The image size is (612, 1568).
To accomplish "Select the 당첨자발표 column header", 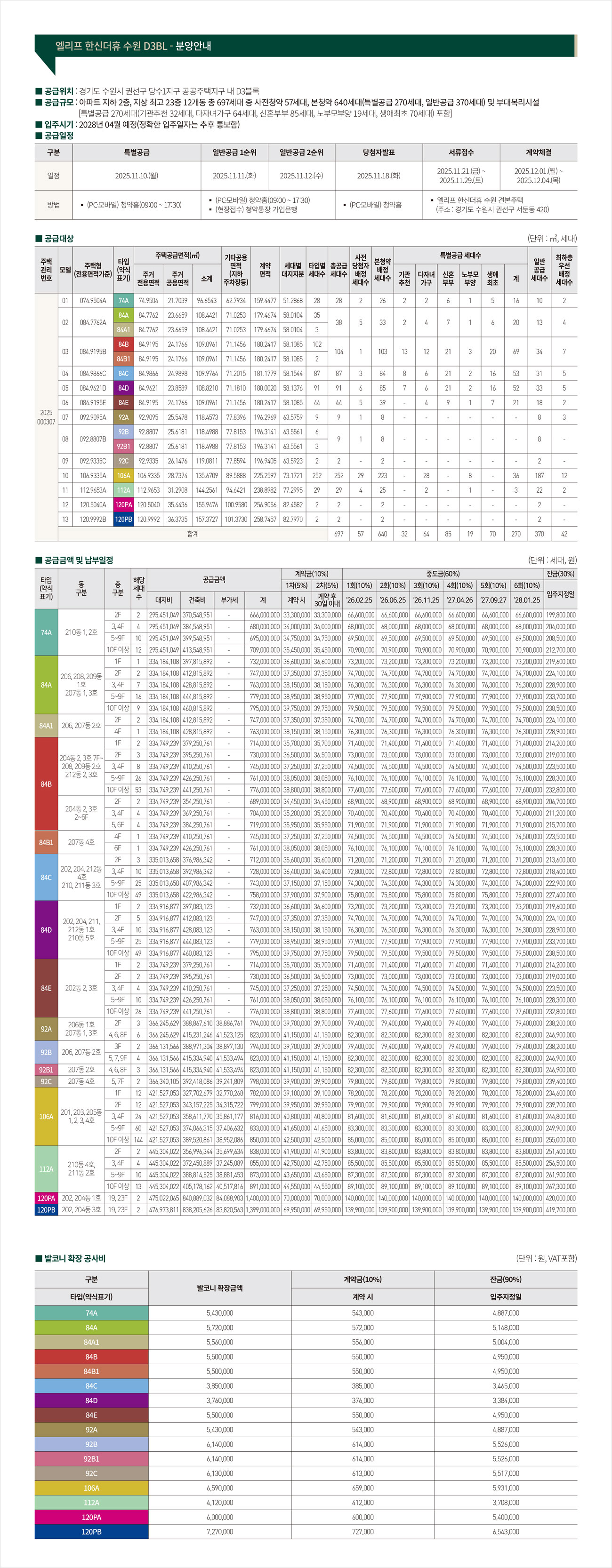I will [379, 152].
